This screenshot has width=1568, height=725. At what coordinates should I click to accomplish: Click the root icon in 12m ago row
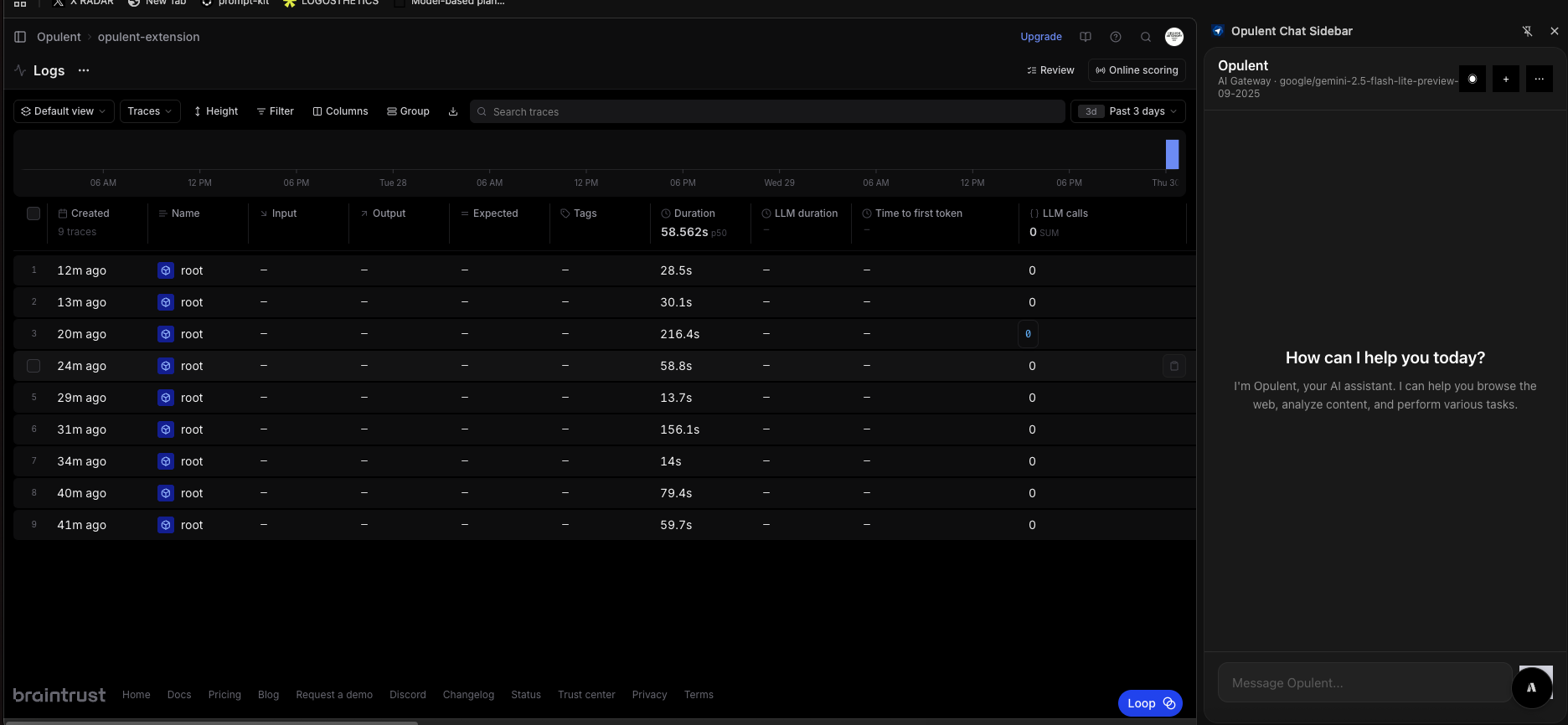tap(166, 270)
